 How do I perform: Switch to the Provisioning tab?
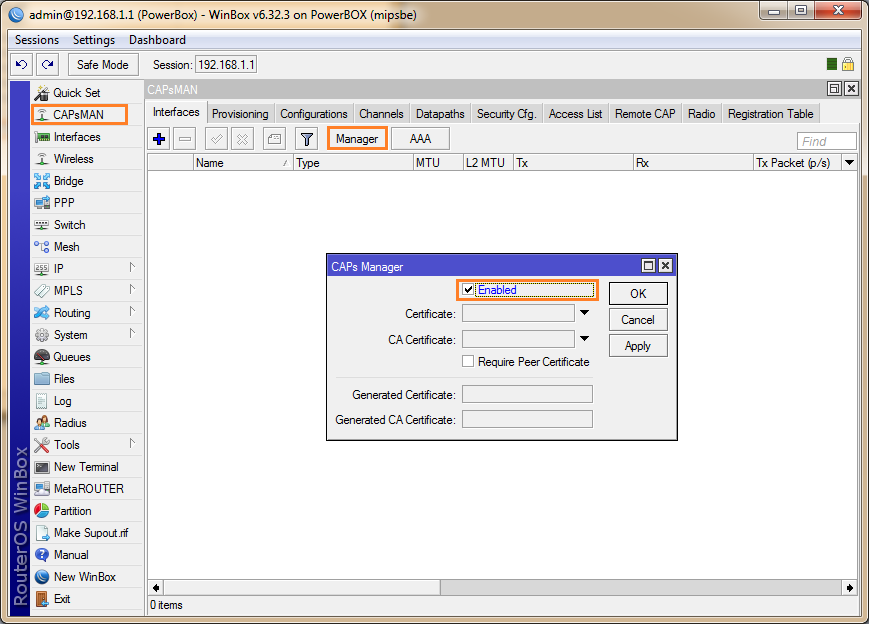(240, 114)
